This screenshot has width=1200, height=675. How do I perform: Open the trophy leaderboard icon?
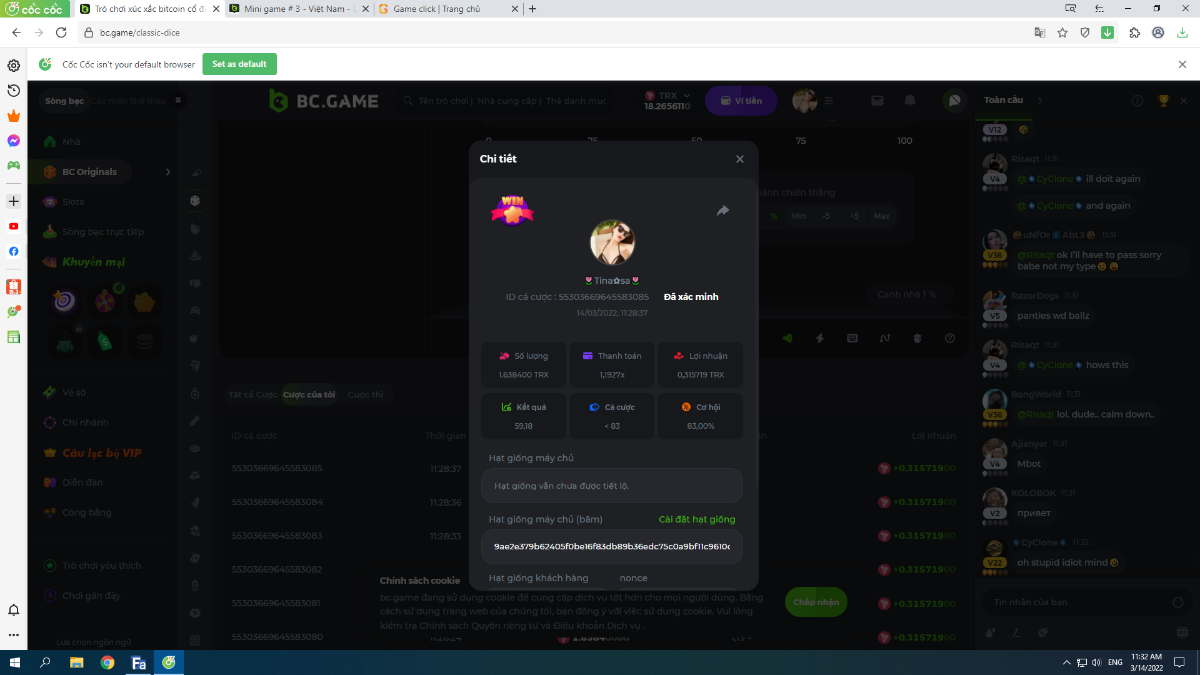(x=1163, y=101)
